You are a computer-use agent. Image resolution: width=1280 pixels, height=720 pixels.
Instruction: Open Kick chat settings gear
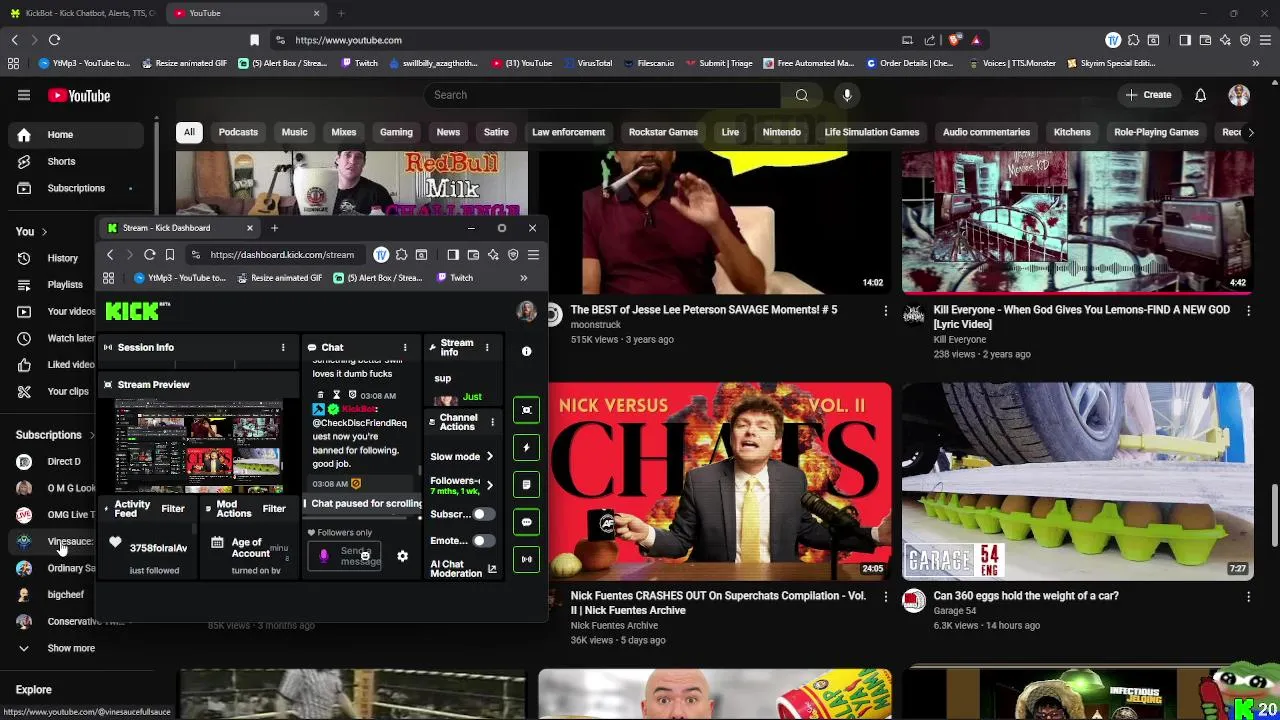[x=402, y=556]
